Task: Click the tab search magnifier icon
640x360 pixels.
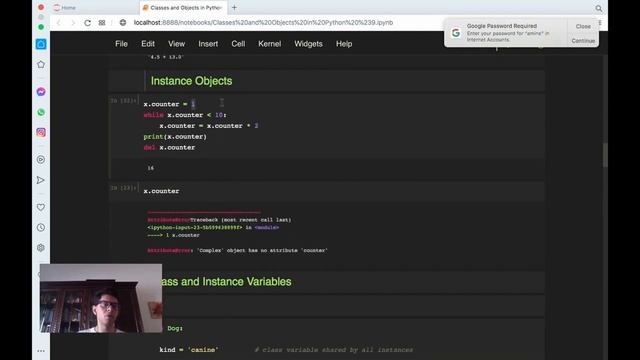Action: click(x=598, y=8)
